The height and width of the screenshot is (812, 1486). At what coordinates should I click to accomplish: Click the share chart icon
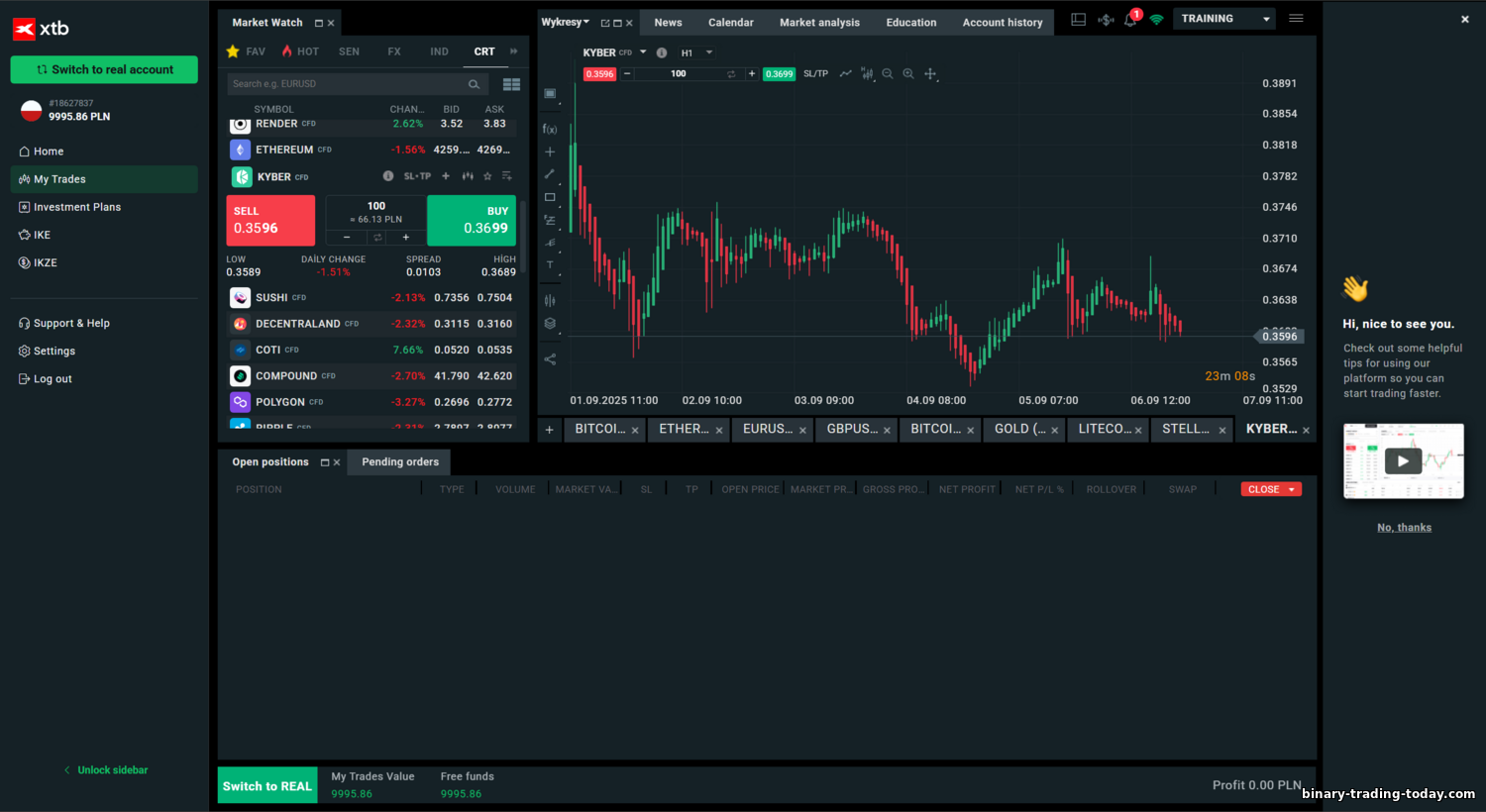tap(550, 359)
